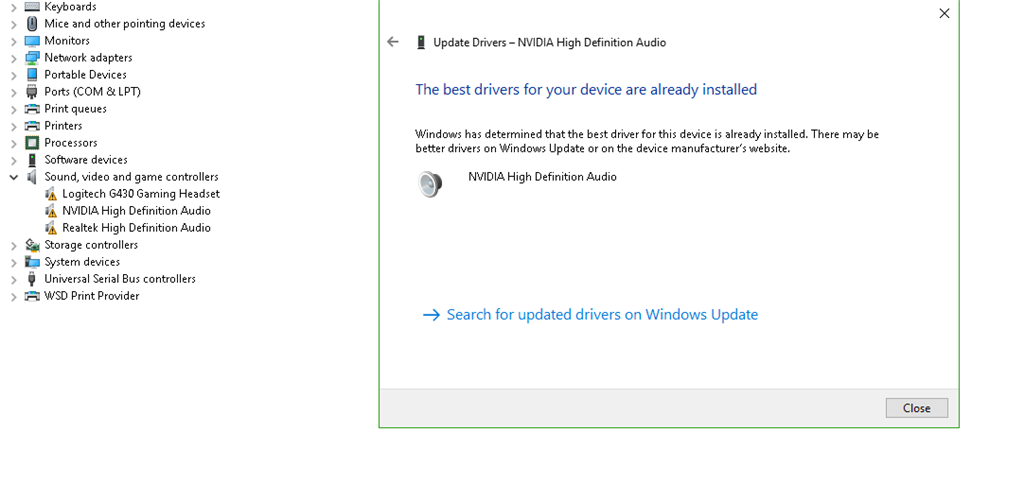
Task: Click the Monitors category icon
Action: tap(32, 40)
